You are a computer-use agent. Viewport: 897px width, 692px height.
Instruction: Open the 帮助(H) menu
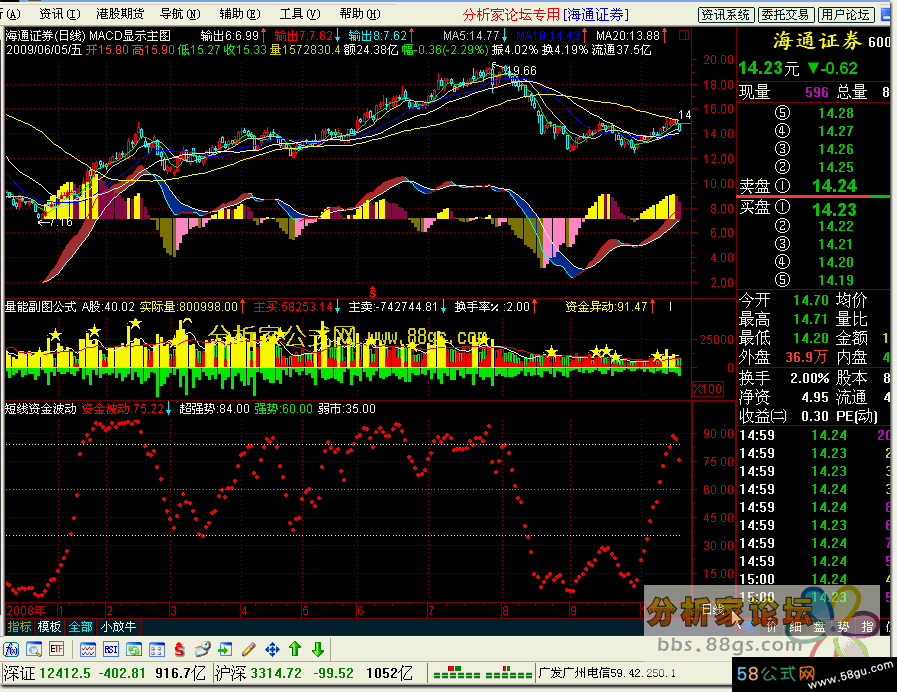[x=360, y=14]
